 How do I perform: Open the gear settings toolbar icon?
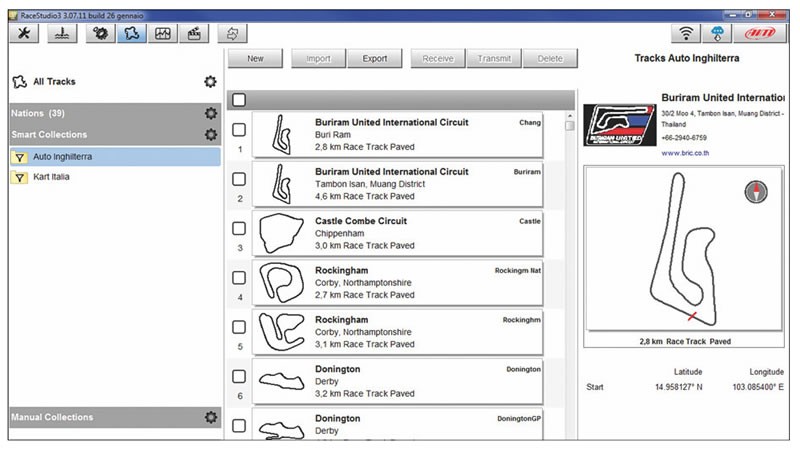(101, 34)
